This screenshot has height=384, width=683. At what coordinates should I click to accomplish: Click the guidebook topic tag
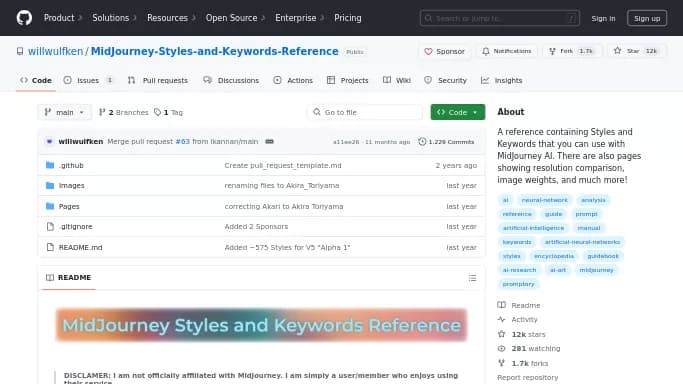(603, 256)
